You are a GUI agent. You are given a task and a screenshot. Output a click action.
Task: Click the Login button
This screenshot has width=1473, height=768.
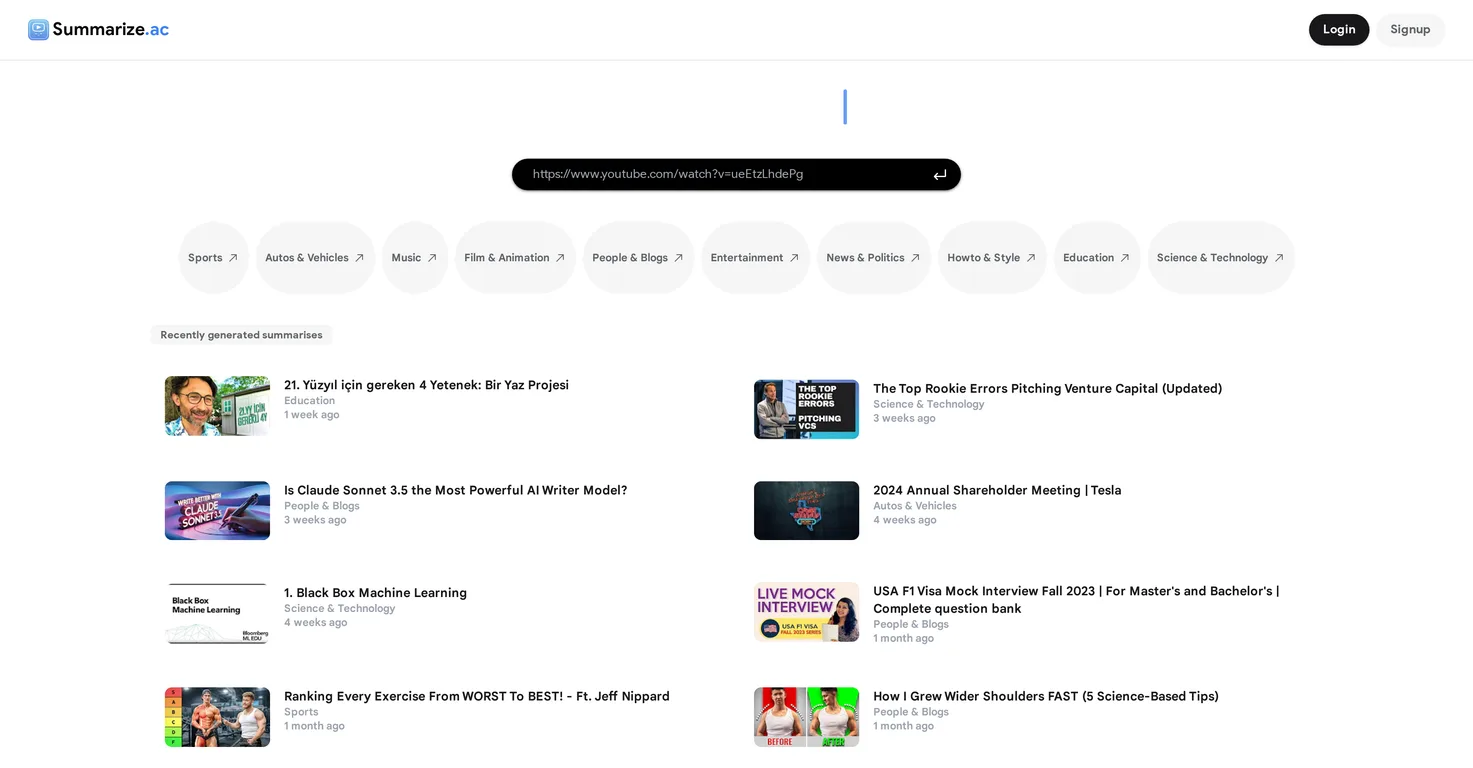click(1339, 30)
